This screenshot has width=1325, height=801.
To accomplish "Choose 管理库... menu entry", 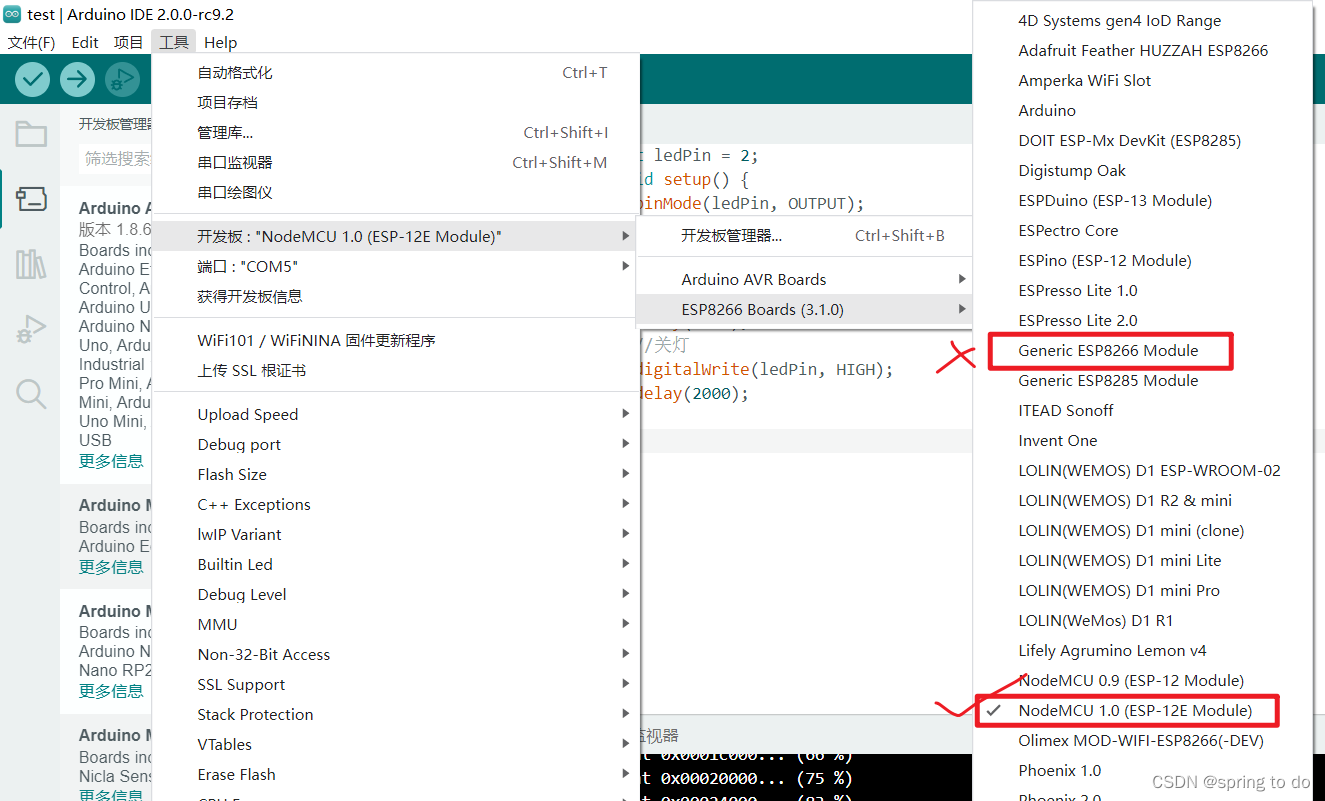I will [396, 133].
